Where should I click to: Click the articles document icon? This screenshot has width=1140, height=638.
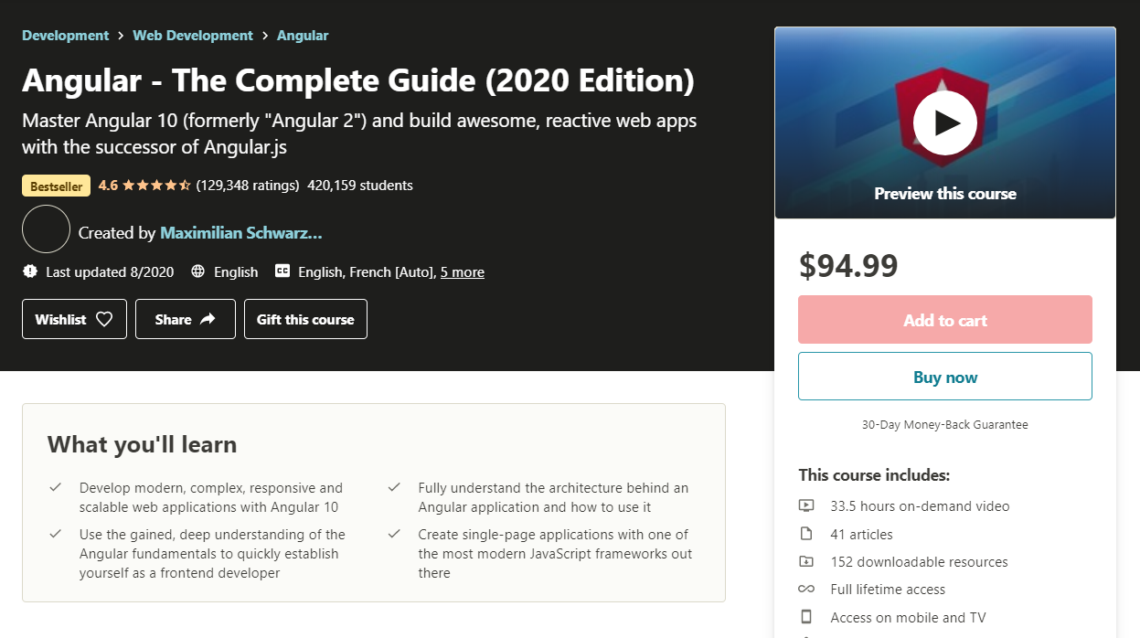[807, 534]
